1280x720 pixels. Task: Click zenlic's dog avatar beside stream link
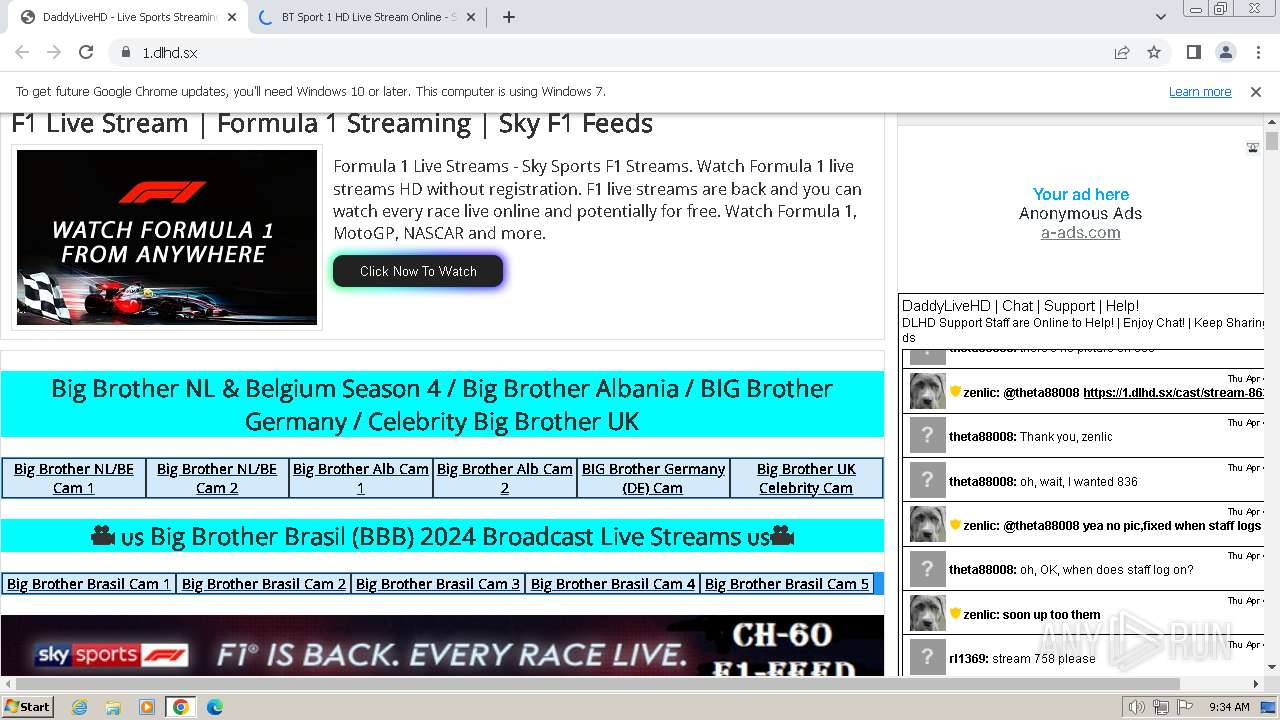pyautogui.click(x=927, y=391)
